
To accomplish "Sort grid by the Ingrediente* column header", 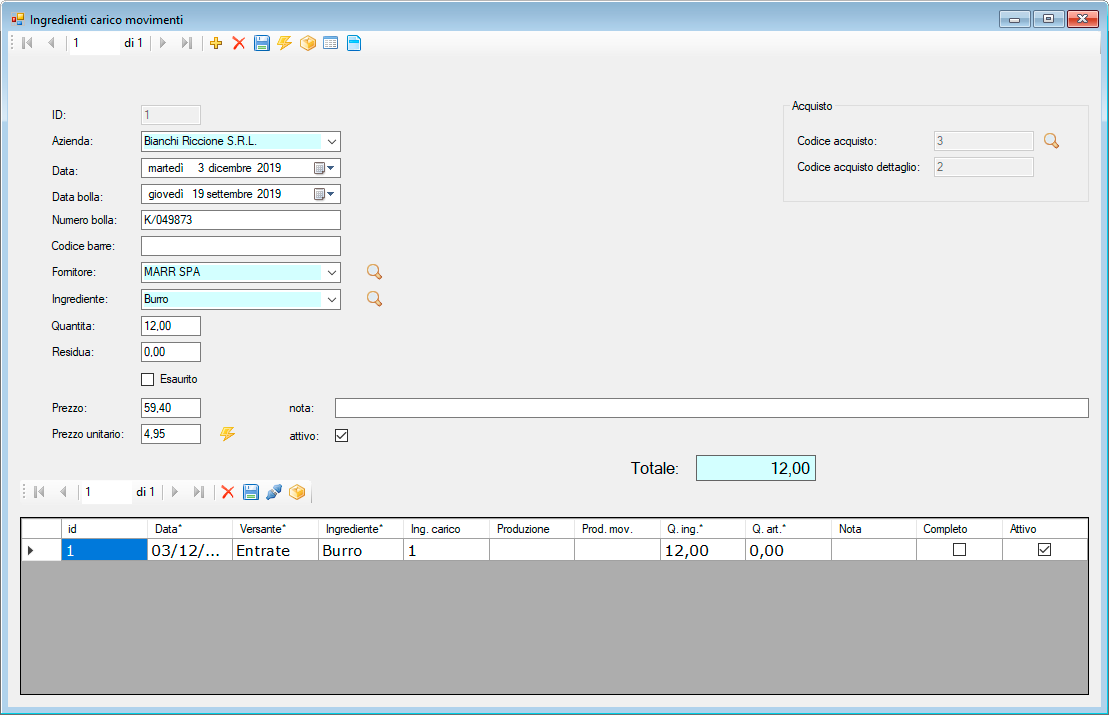I will tap(361, 529).
